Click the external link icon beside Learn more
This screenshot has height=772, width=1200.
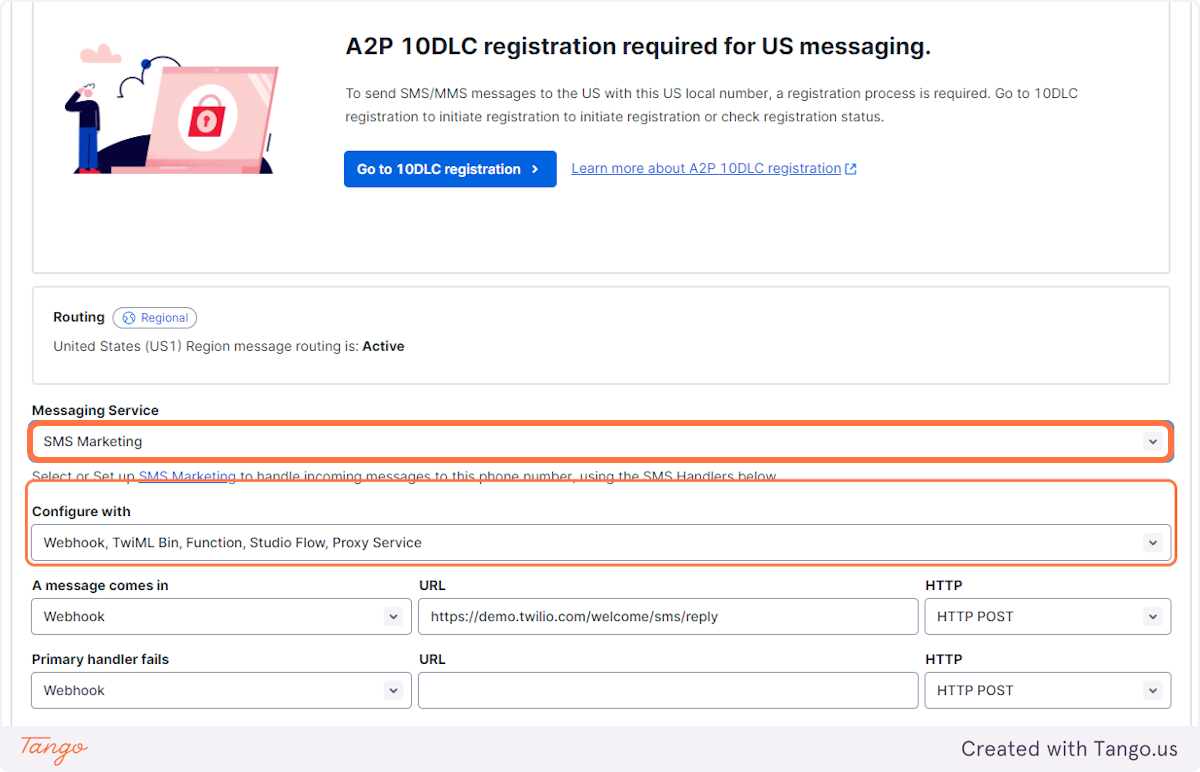[851, 169]
